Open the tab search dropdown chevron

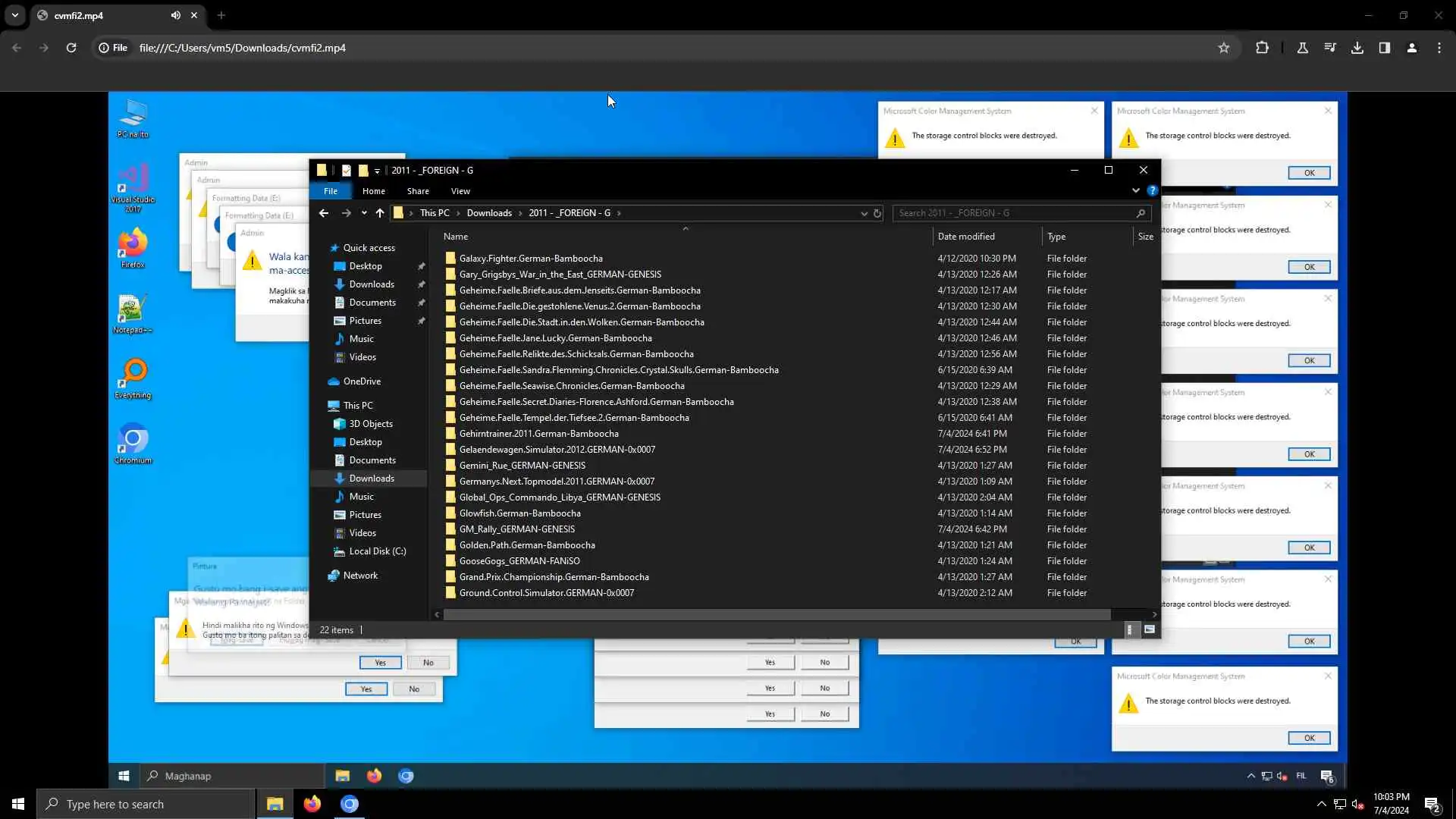[14, 15]
